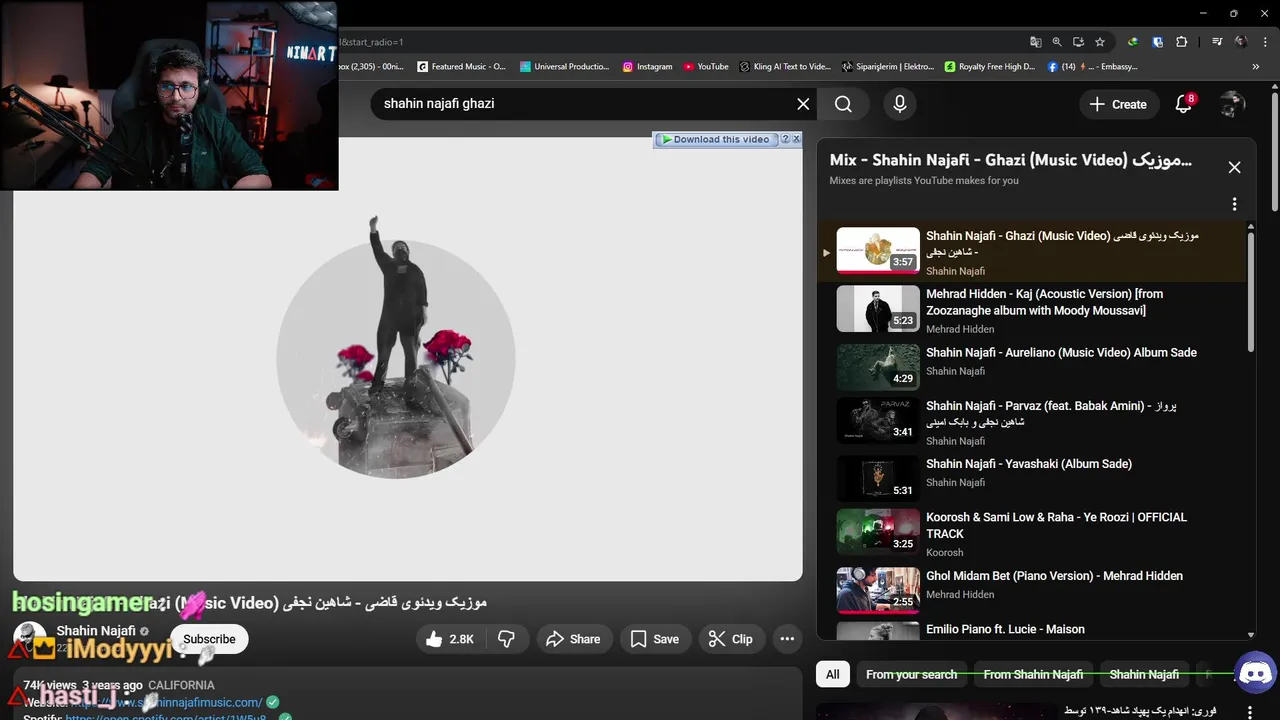Viewport: 1280px width, 720px height.
Task: Open Facebook (14) bookmark
Action: 1092,67
